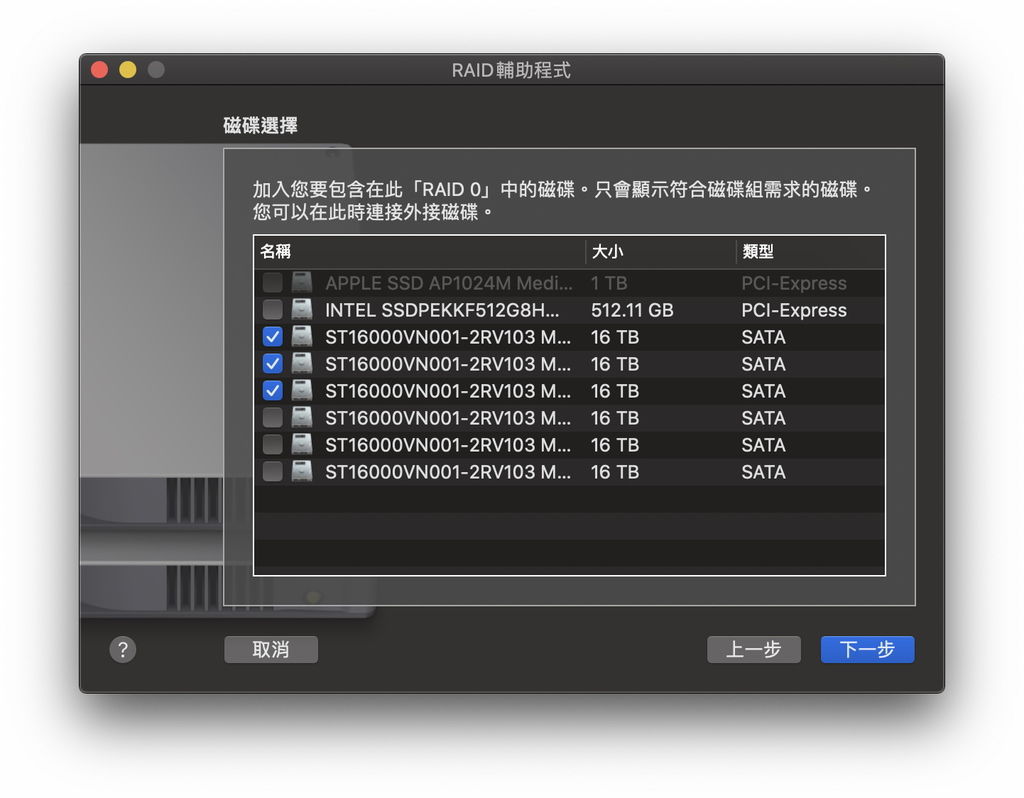Sort by the 大小 column header
Screen dimensions: 1024x798
point(660,251)
